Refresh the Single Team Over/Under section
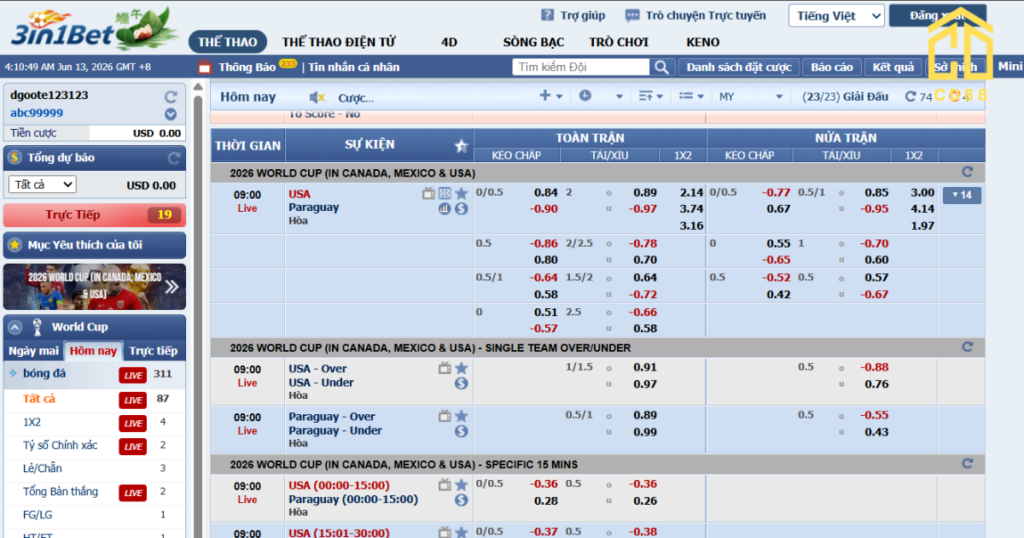The width and height of the screenshot is (1024, 538). point(967,347)
